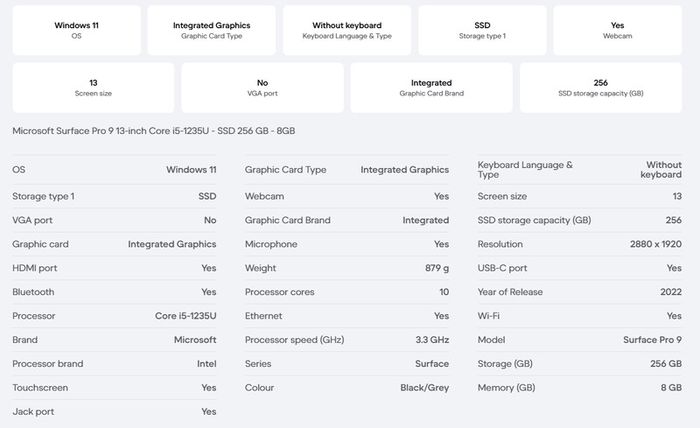Image resolution: width=700 pixels, height=428 pixels.
Task: Select the Year of Release 2022 row
Action: (x=579, y=292)
